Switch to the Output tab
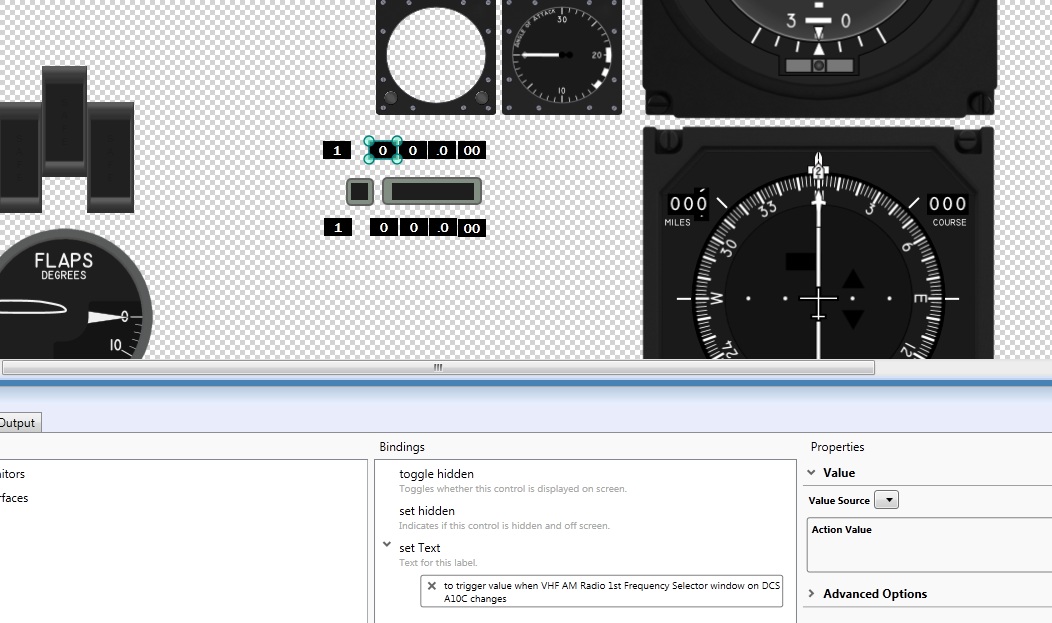This screenshot has width=1052, height=623. [x=18, y=422]
